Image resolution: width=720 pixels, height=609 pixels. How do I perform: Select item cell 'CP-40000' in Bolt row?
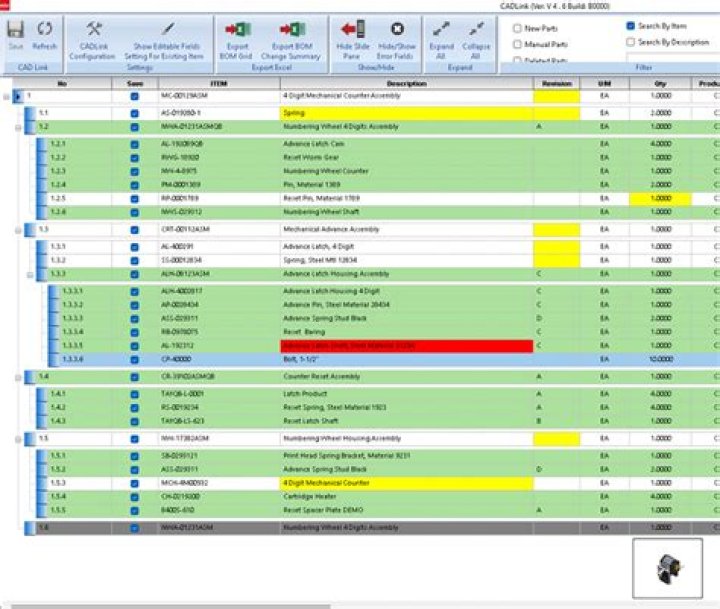219,359
